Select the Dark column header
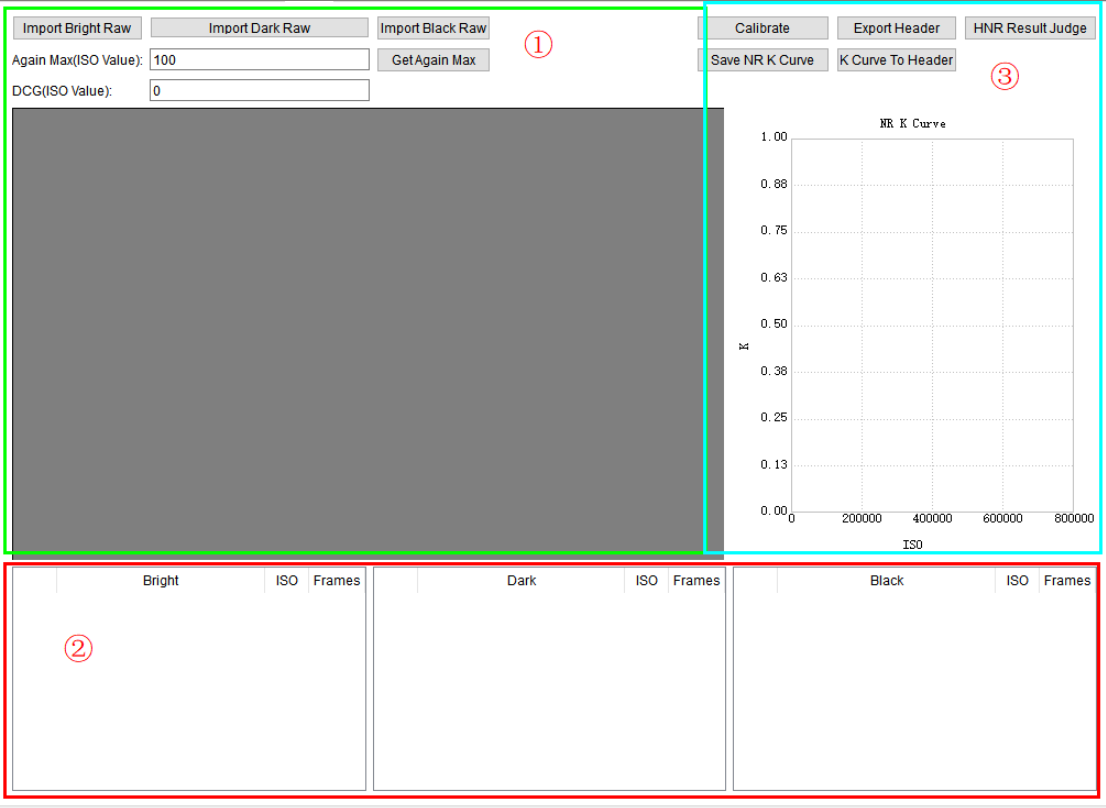 pyautogui.click(x=521, y=581)
